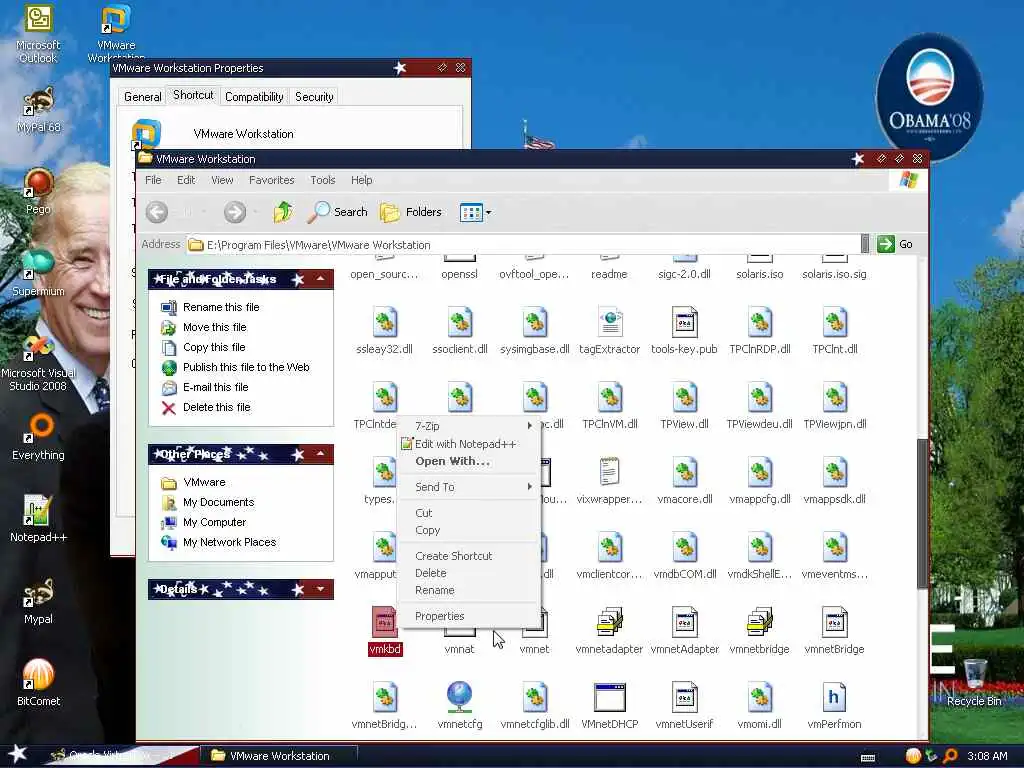The image size is (1024, 768).
Task: Select vmdbCOM.dll file
Action: tap(684, 556)
